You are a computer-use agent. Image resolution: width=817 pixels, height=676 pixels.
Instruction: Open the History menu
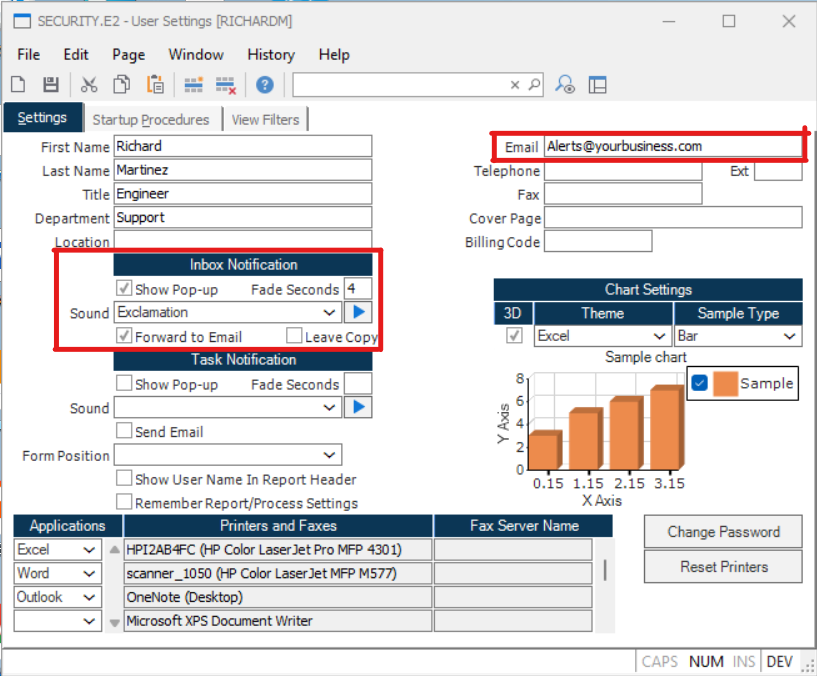[270, 54]
